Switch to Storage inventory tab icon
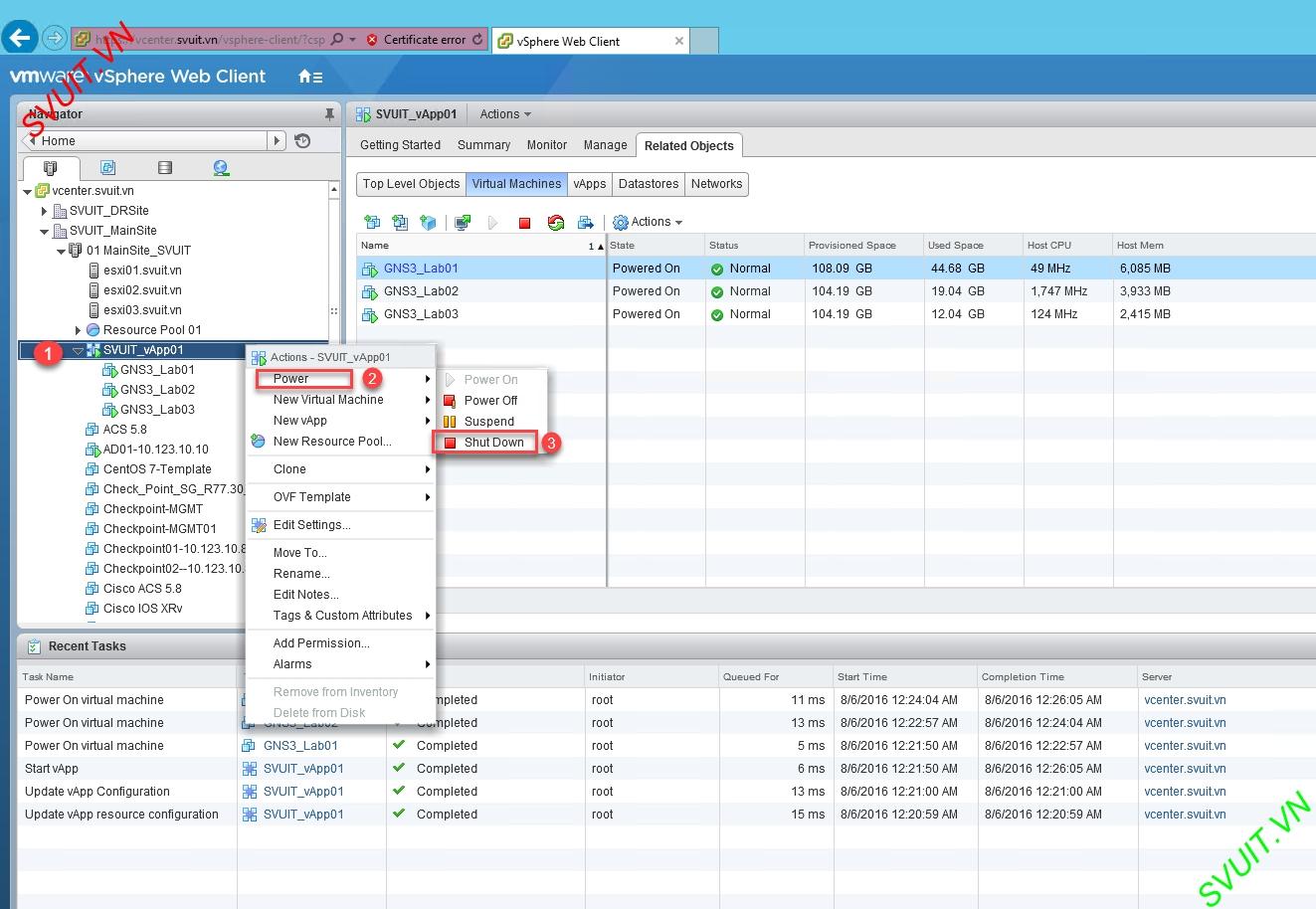Viewport: 1316px width, 909px height. [165, 168]
